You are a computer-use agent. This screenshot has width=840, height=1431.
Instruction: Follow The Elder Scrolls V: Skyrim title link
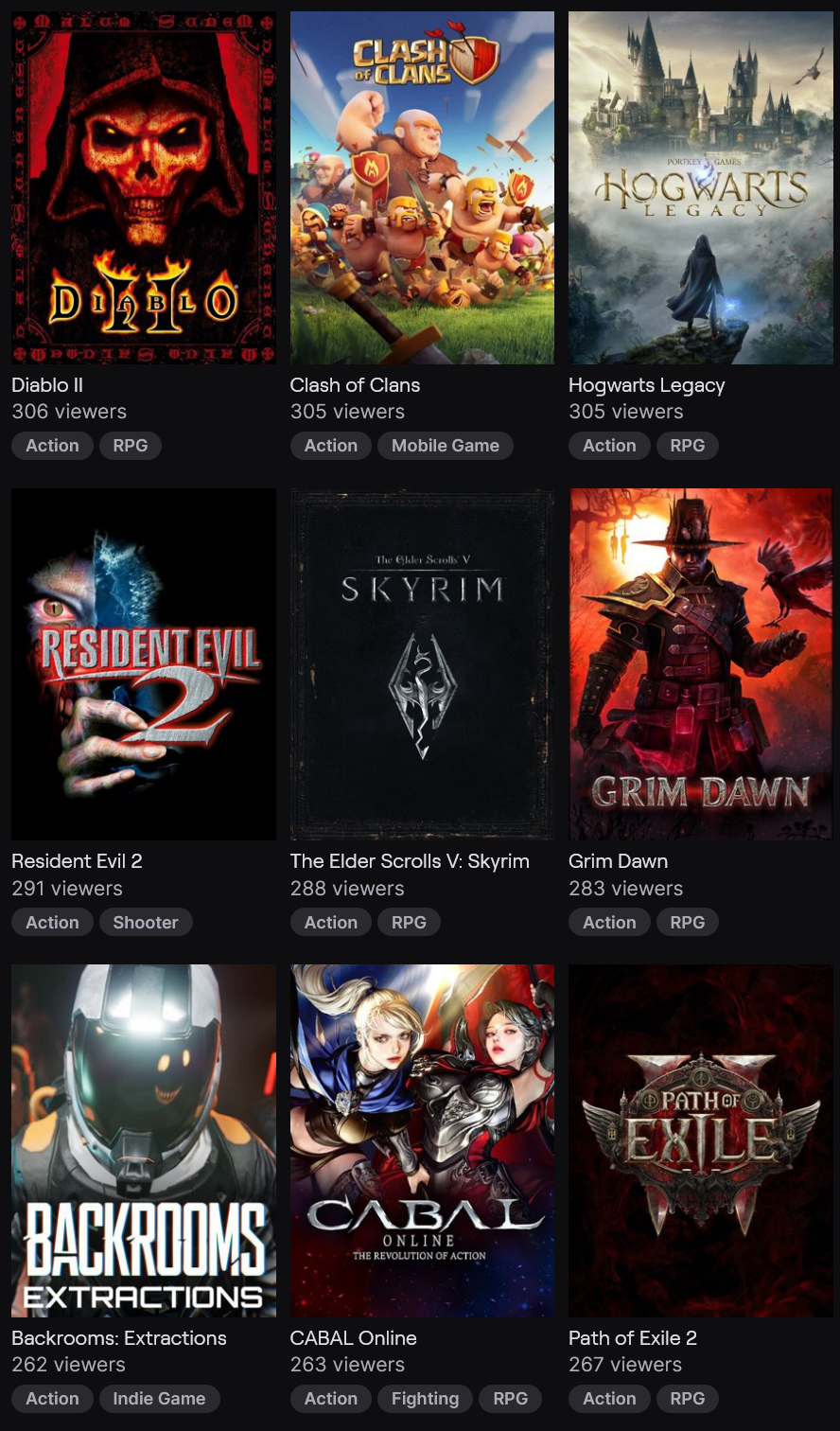click(410, 861)
